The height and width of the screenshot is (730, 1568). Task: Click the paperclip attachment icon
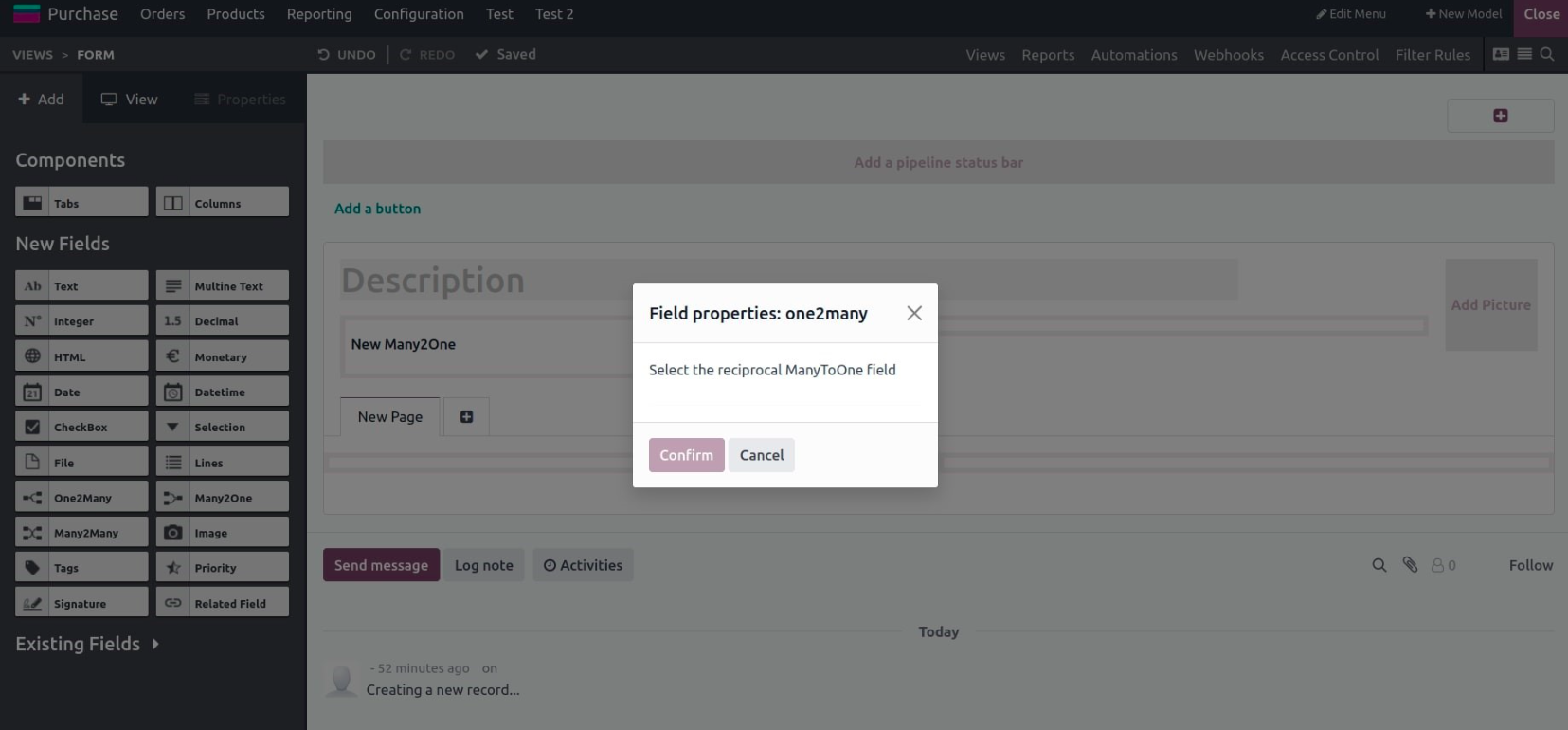tap(1410, 565)
